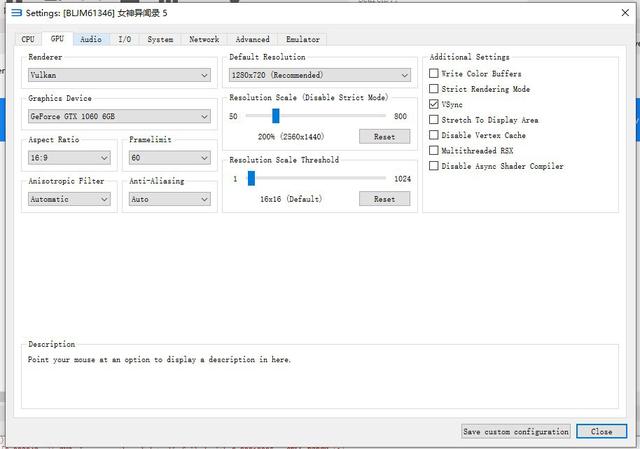Enable Write Color Buffers checkbox
640x449 pixels.
pyautogui.click(x=433, y=74)
